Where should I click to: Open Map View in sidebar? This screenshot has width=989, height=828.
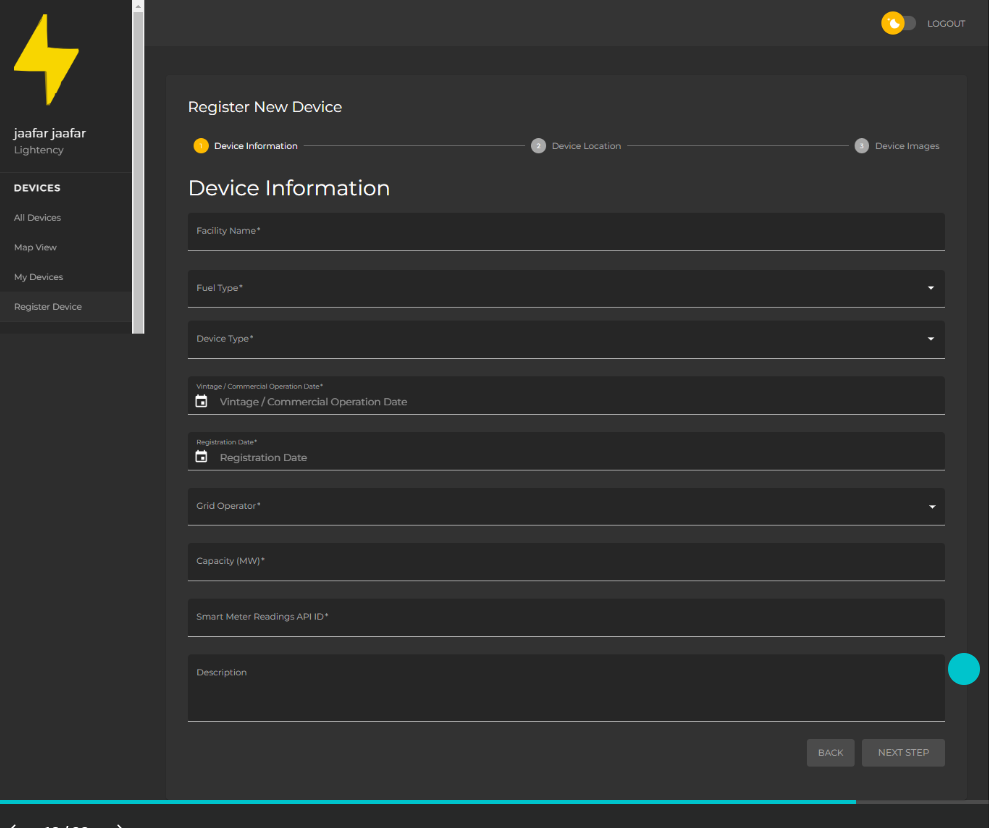click(x=35, y=247)
